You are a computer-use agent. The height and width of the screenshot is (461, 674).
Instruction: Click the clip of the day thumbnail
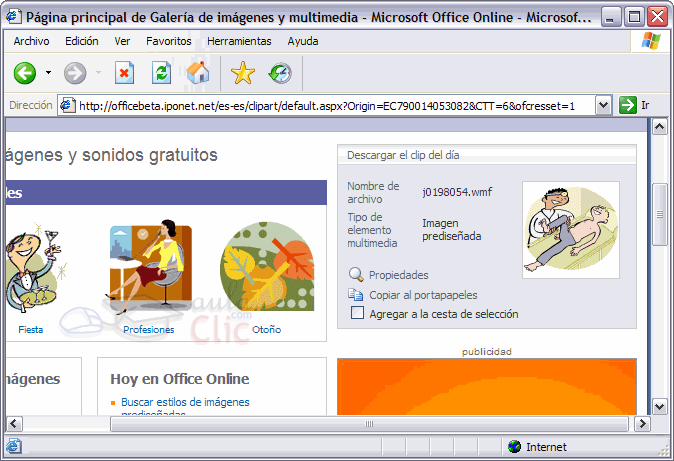coord(571,230)
